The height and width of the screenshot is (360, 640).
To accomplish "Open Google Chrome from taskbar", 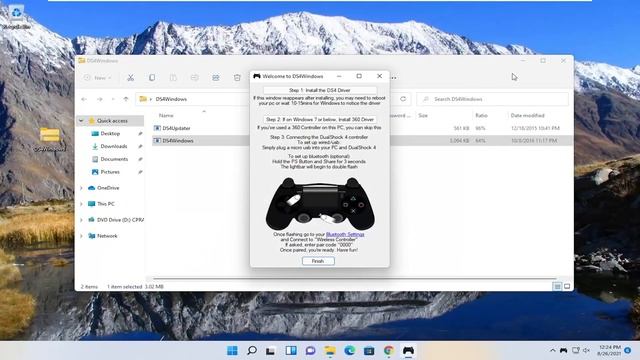I will click(389, 351).
